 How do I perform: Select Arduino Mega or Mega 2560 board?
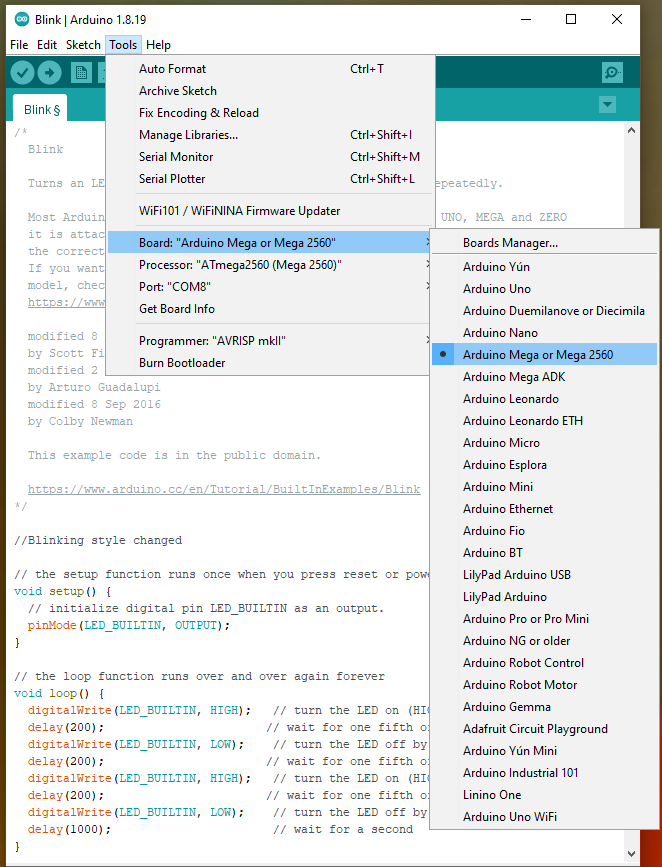[544, 354]
